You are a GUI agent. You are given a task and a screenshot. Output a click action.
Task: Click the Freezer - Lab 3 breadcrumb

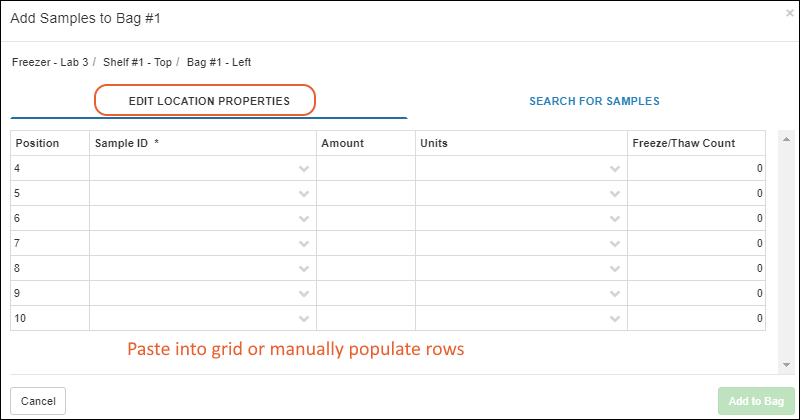(50, 62)
